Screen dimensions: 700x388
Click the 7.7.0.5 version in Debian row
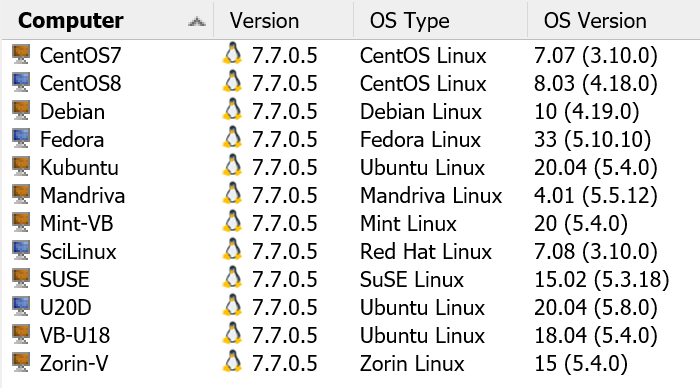284,112
